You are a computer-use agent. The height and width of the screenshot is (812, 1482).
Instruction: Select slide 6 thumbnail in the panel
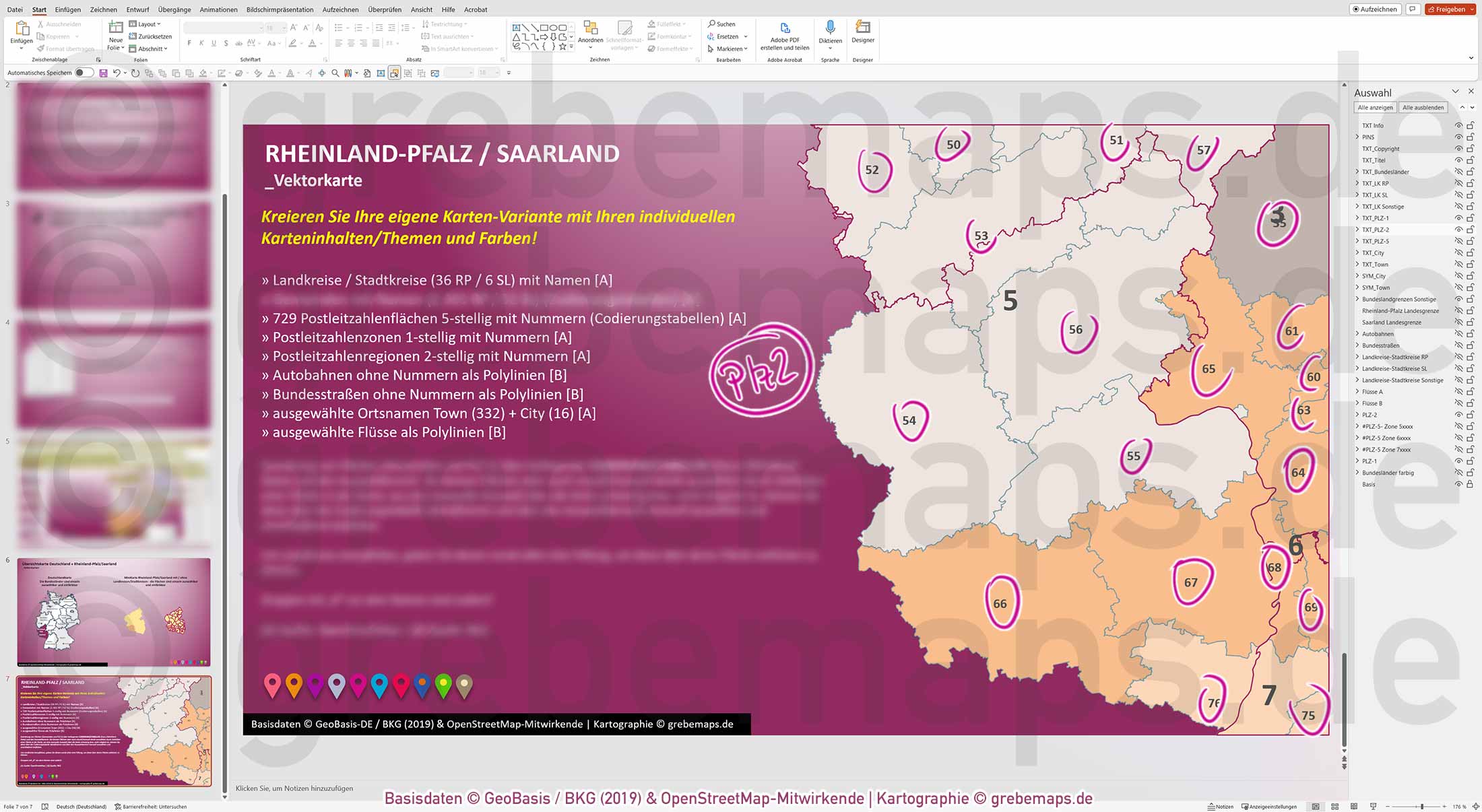pyautogui.click(x=115, y=611)
